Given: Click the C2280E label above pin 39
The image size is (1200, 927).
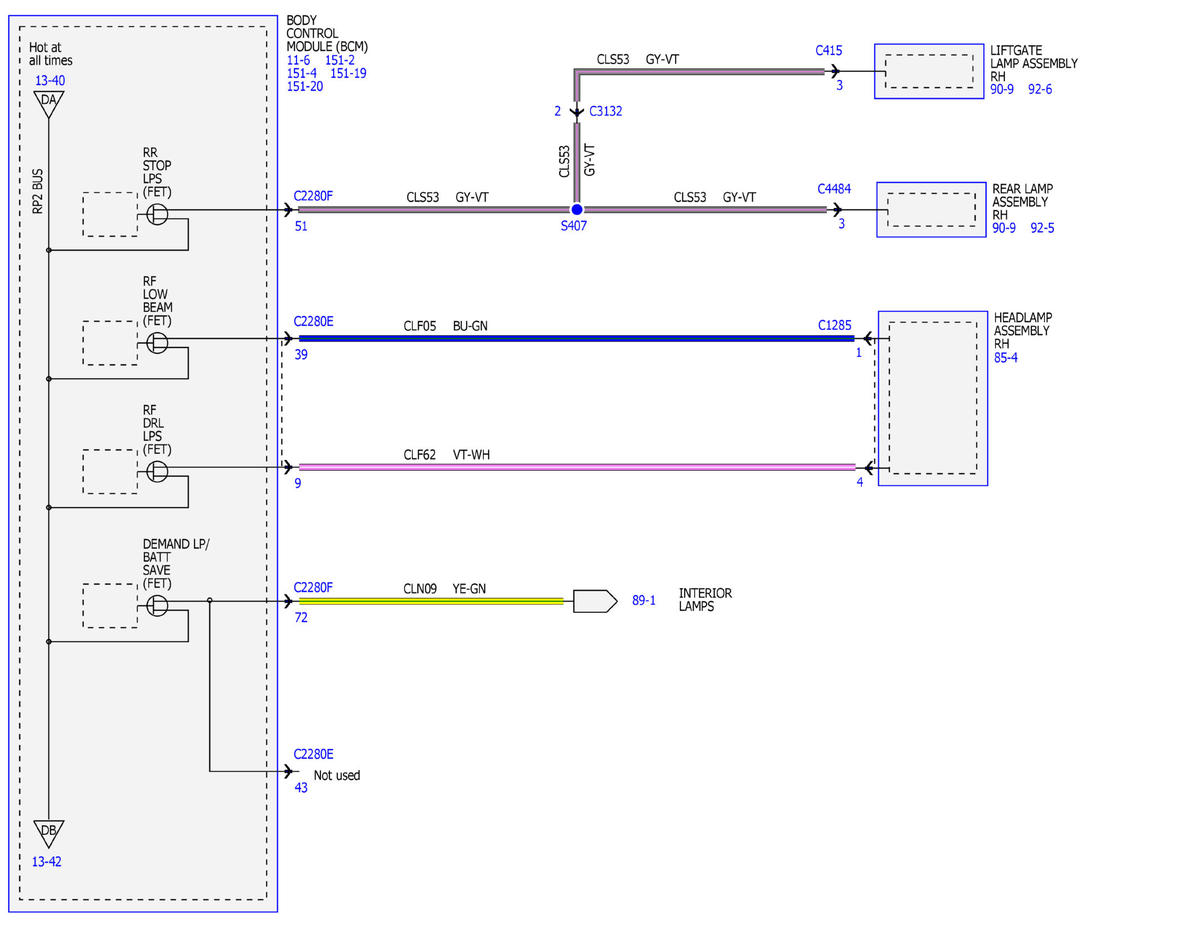Looking at the screenshot, I should pos(314,322).
